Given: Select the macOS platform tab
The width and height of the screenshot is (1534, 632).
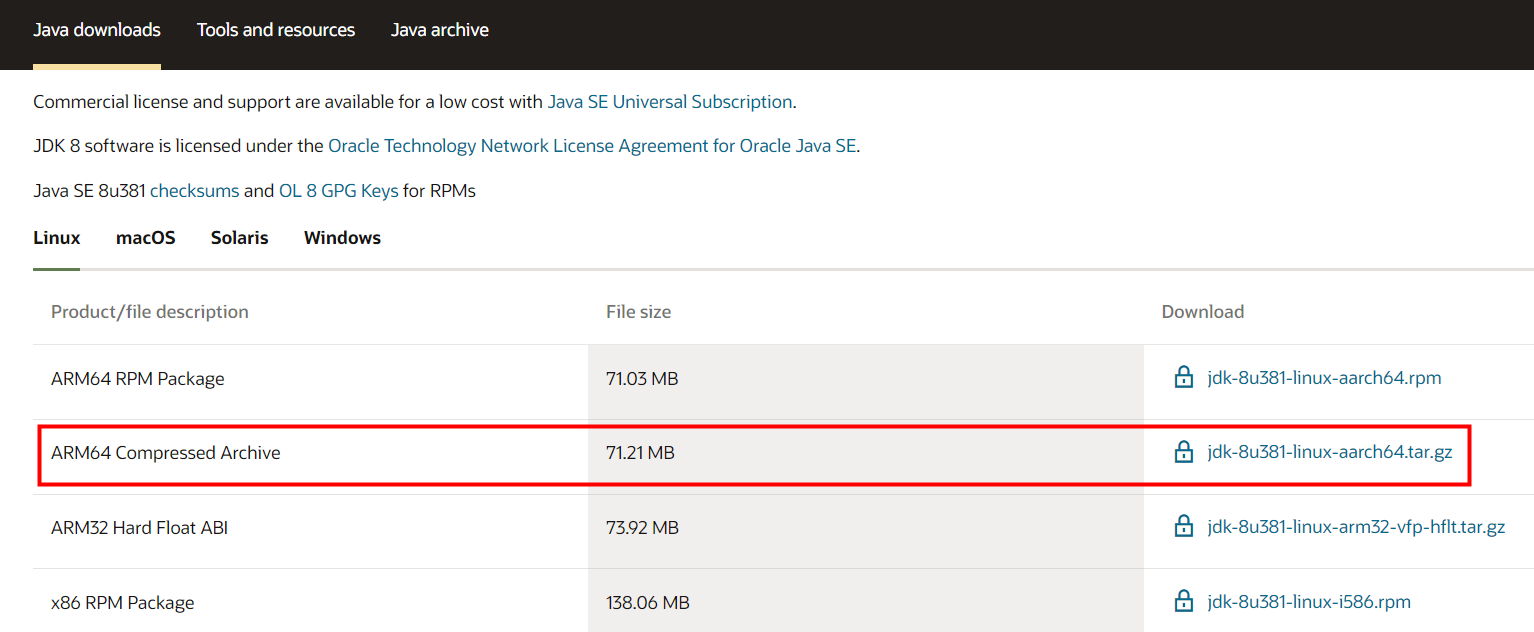Looking at the screenshot, I should [146, 238].
